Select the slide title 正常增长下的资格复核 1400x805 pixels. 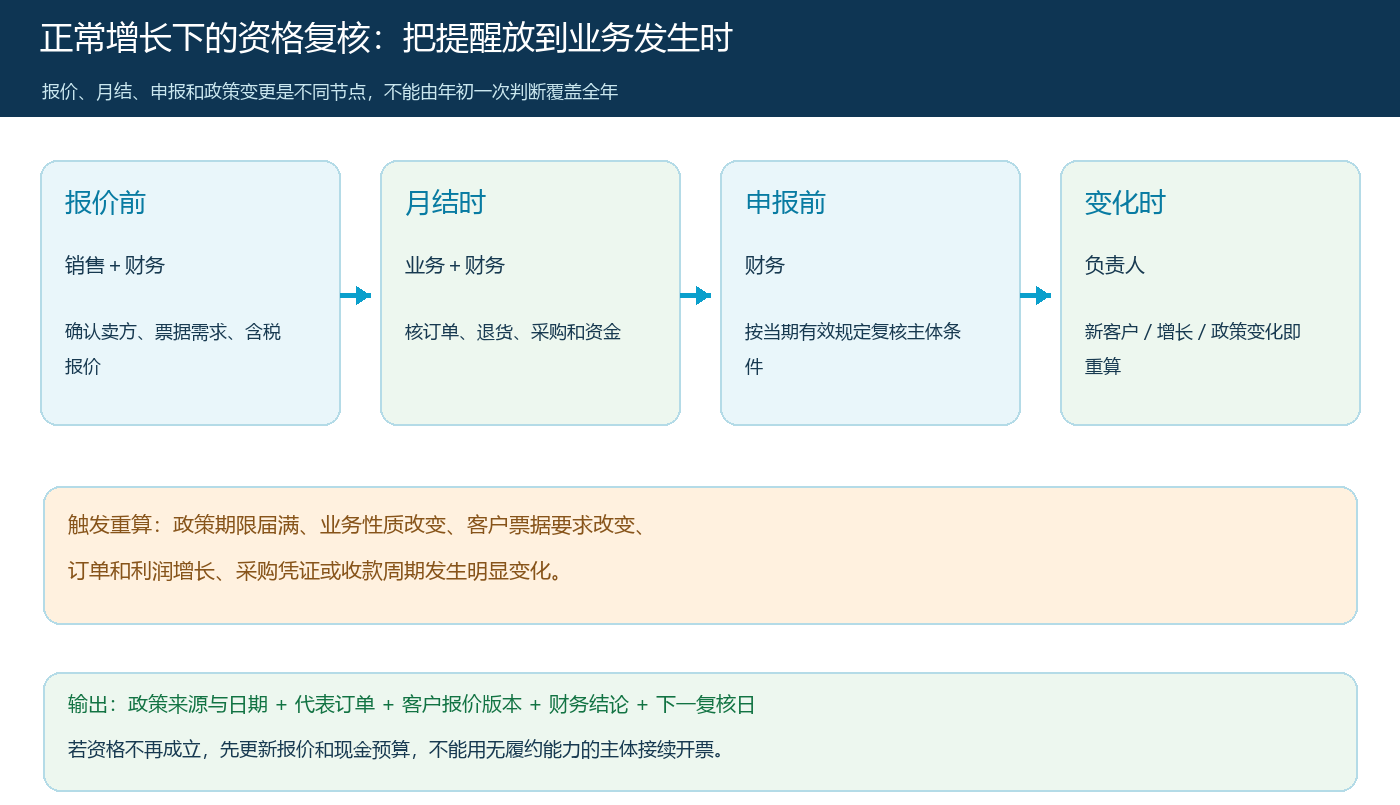click(x=386, y=38)
